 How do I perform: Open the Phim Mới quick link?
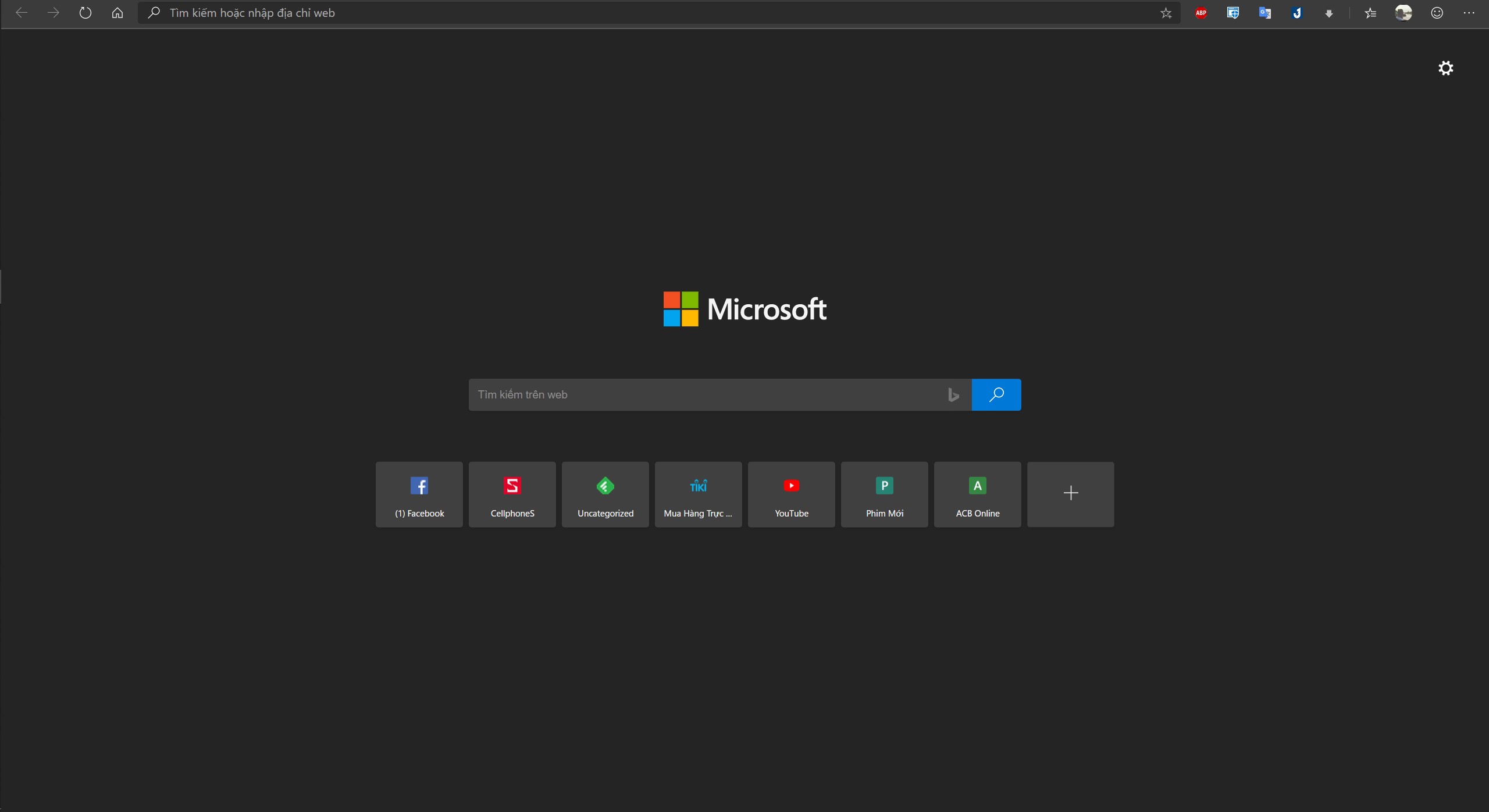pyautogui.click(x=885, y=495)
